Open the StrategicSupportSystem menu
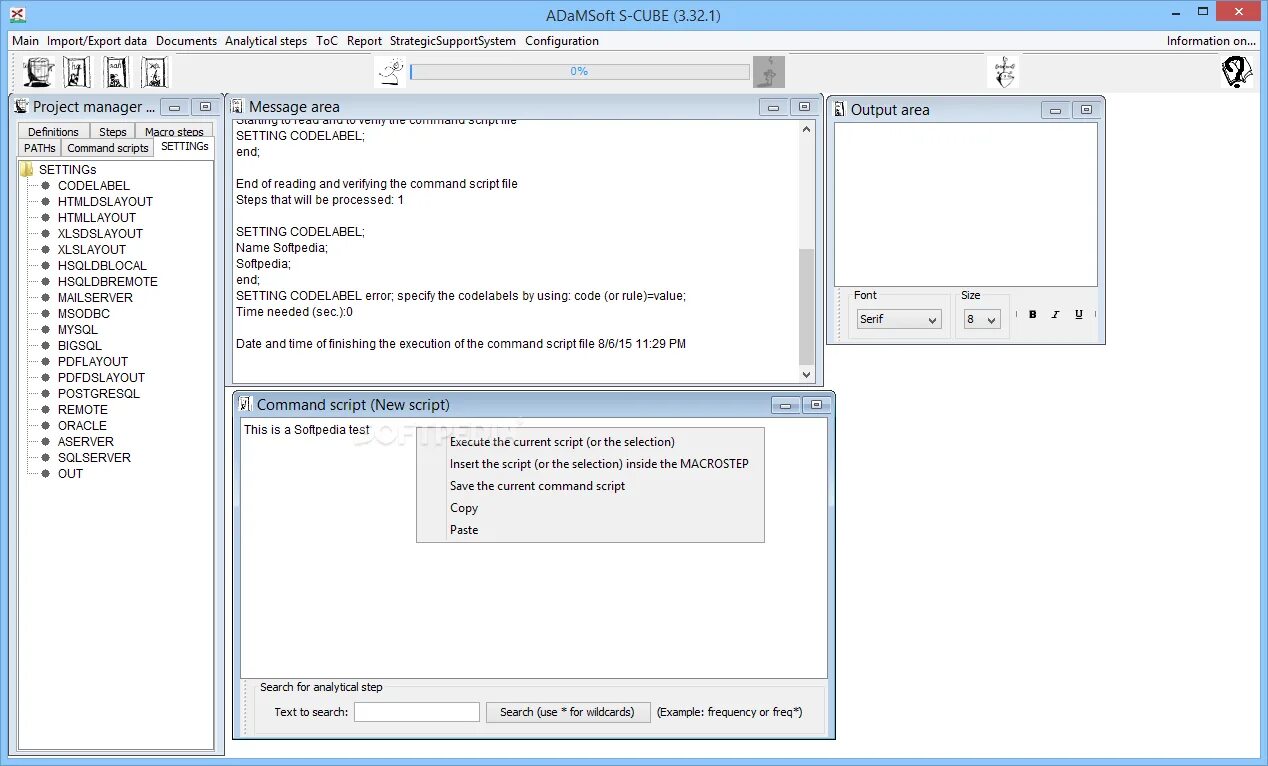The height and width of the screenshot is (766, 1268). (x=453, y=41)
